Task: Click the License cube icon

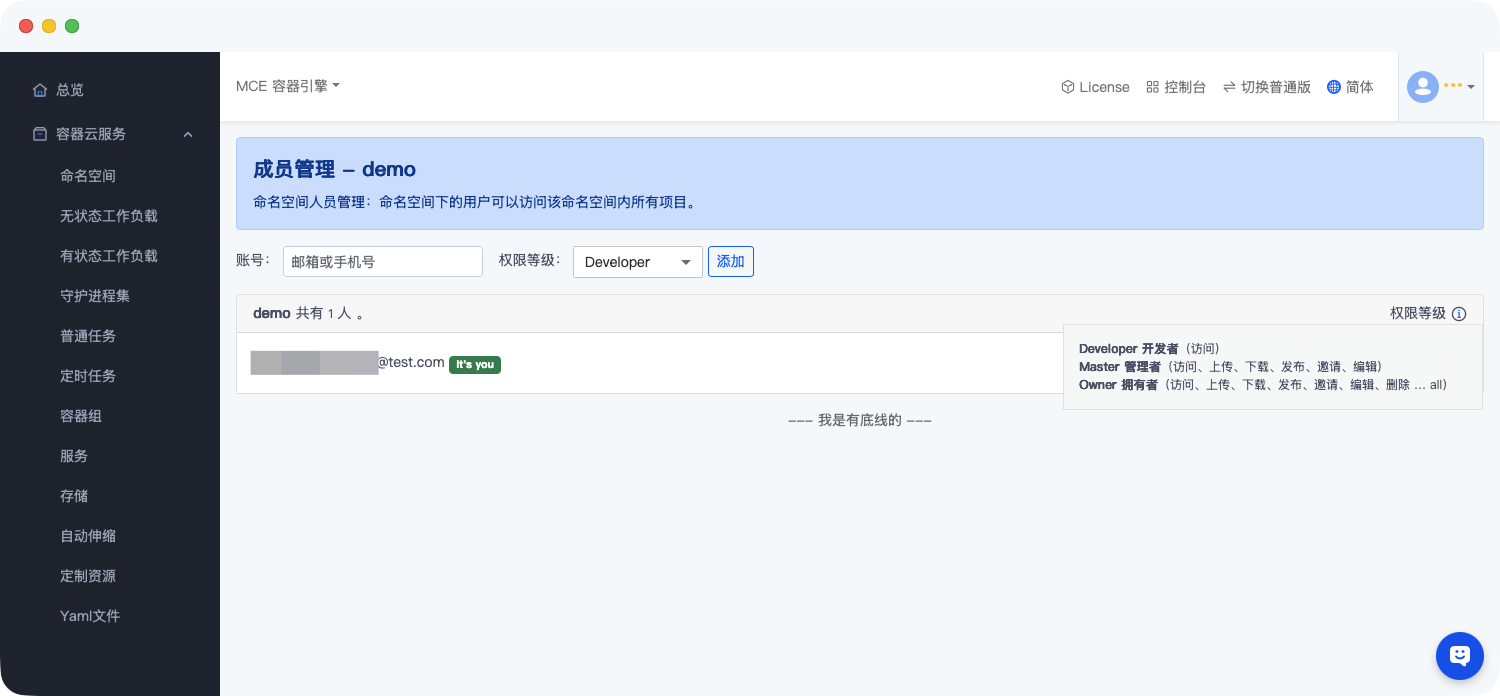Action: (x=1067, y=87)
